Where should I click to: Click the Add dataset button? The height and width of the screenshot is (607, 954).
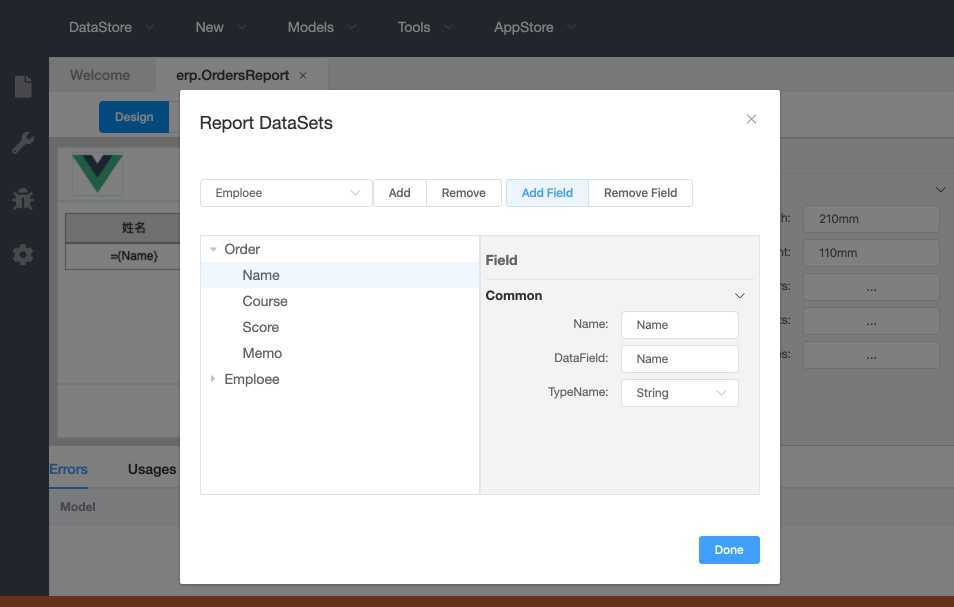[399, 193]
